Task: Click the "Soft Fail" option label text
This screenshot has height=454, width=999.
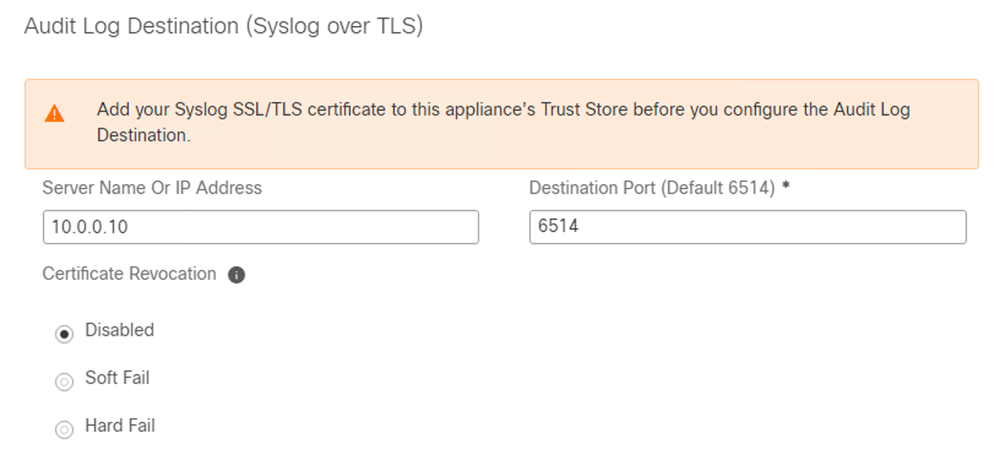Action: pyautogui.click(x=117, y=378)
